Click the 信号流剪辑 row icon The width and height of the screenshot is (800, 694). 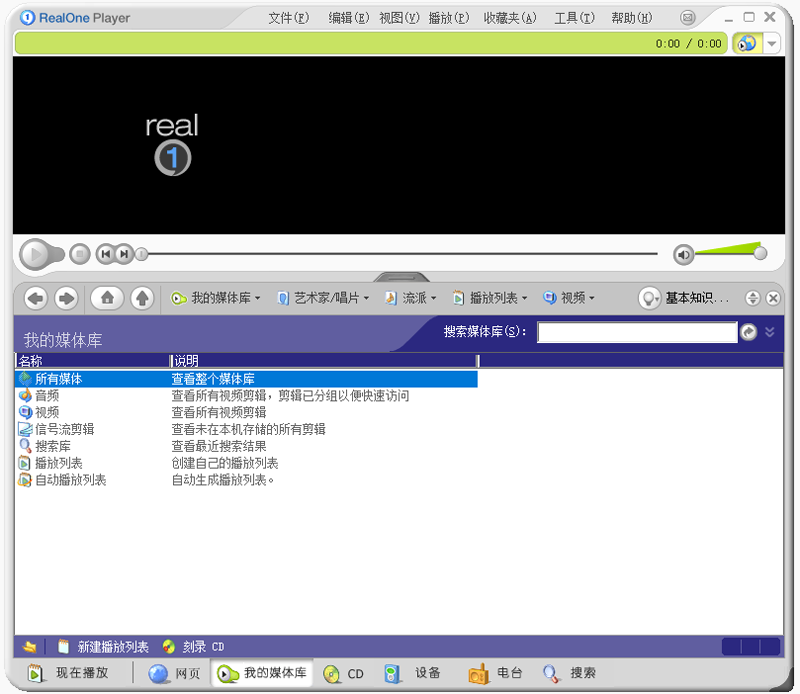(x=25, y=429)
